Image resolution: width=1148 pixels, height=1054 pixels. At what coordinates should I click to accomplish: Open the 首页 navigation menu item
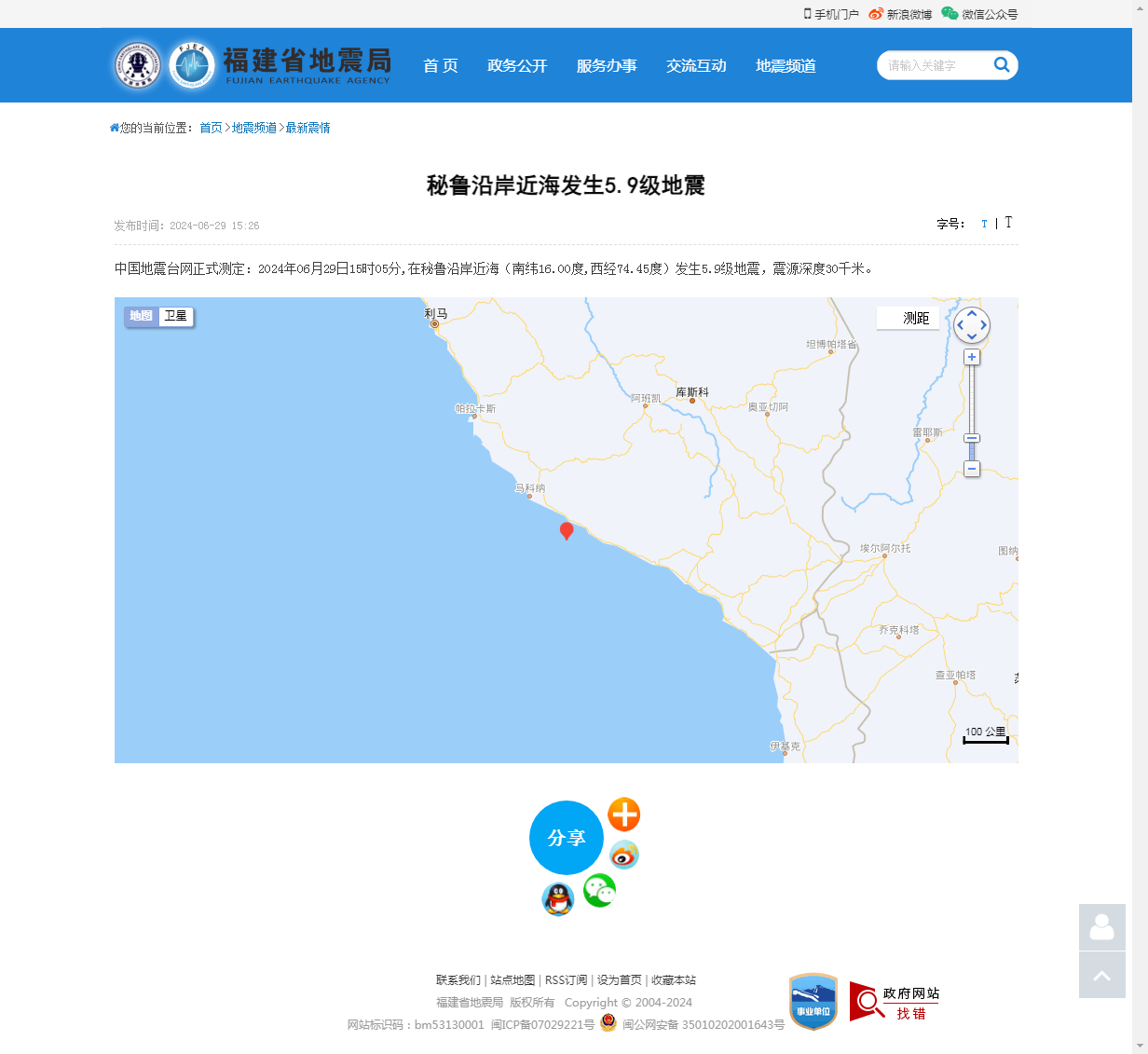(x=441, y=65)
